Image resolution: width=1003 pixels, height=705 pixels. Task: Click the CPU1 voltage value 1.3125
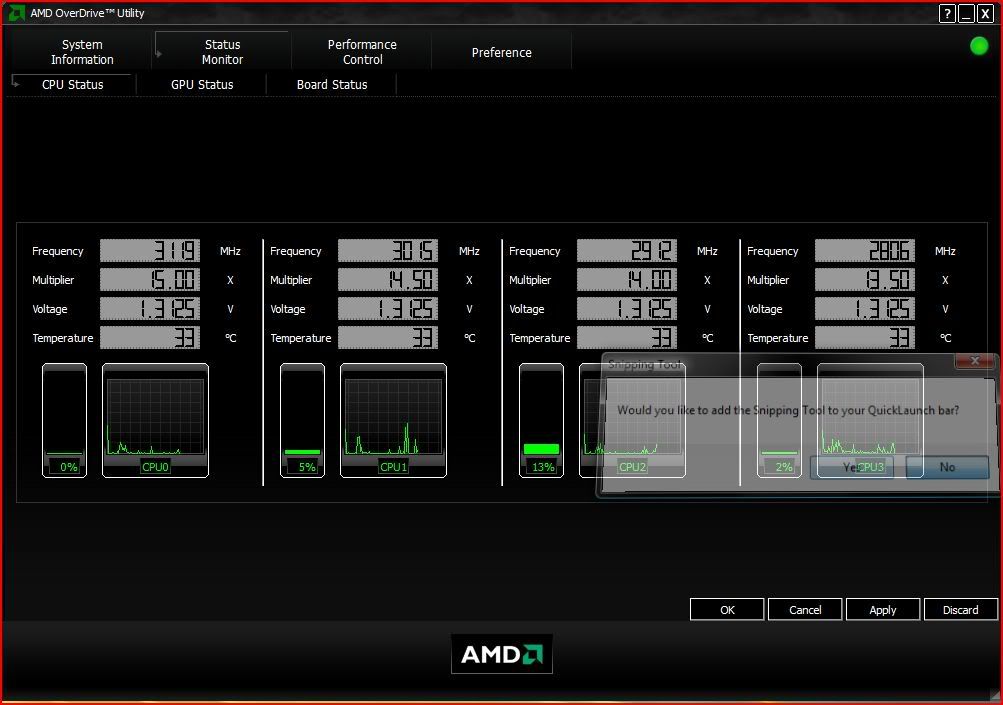pos(388,308)
